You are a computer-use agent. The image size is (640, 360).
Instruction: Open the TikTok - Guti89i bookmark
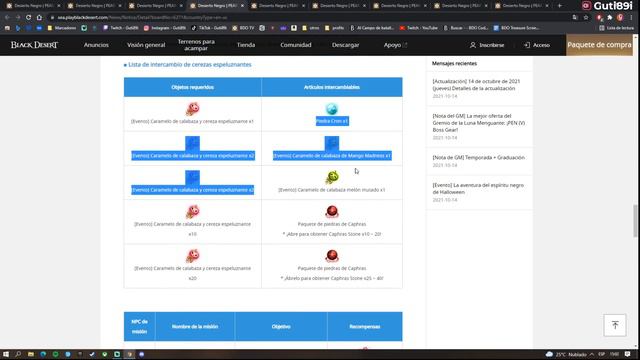[209, 28]
